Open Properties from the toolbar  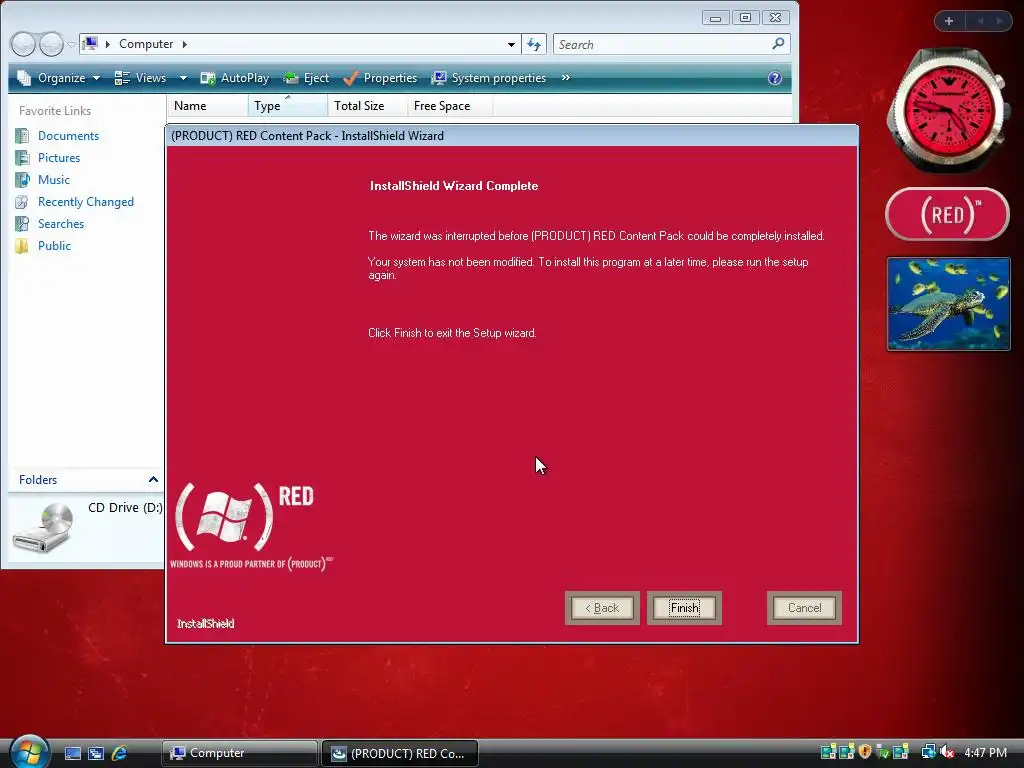(x=380, y=78)
